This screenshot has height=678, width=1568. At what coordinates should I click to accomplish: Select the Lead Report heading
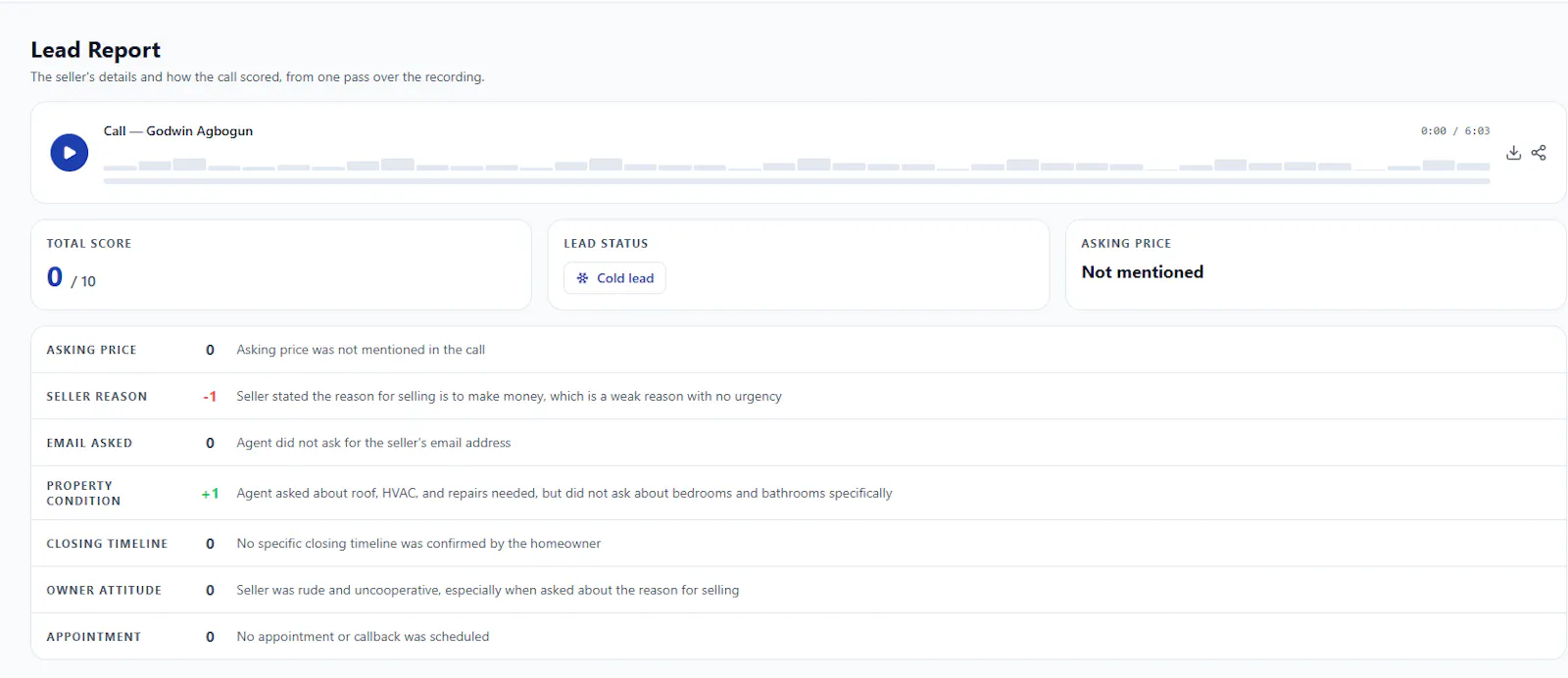click(96, 50)
